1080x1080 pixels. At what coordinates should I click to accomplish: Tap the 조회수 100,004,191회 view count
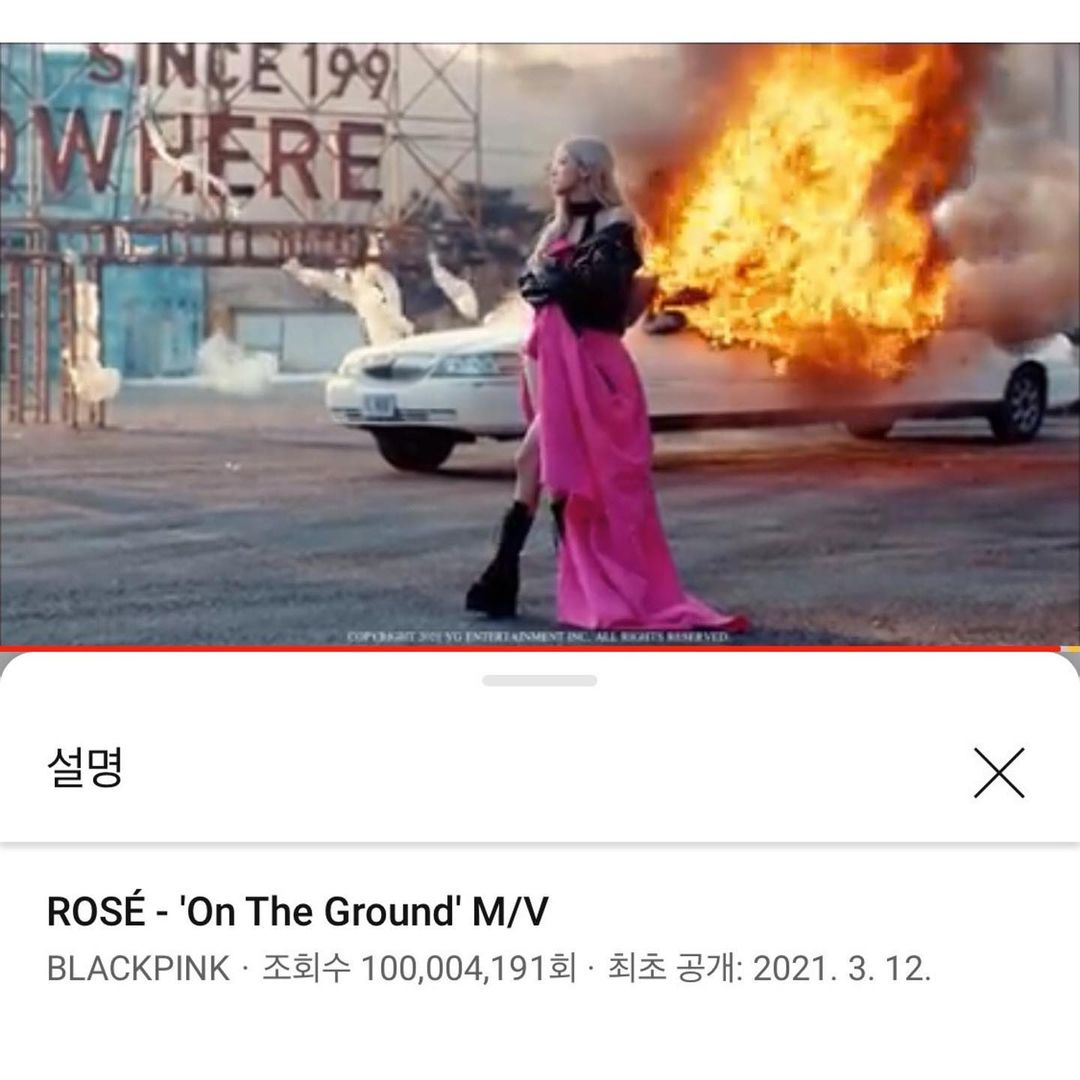tap(419, 968)
